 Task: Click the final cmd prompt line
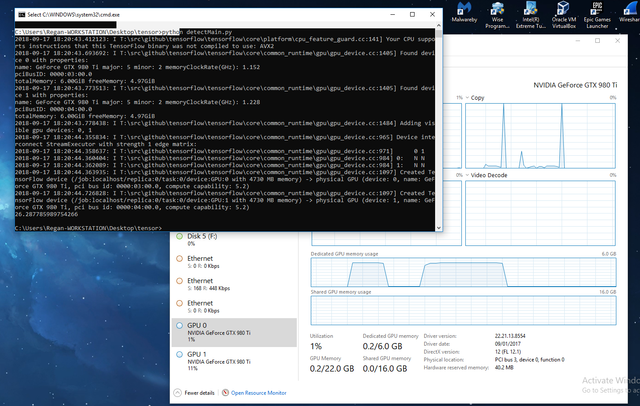pos(88,228)
